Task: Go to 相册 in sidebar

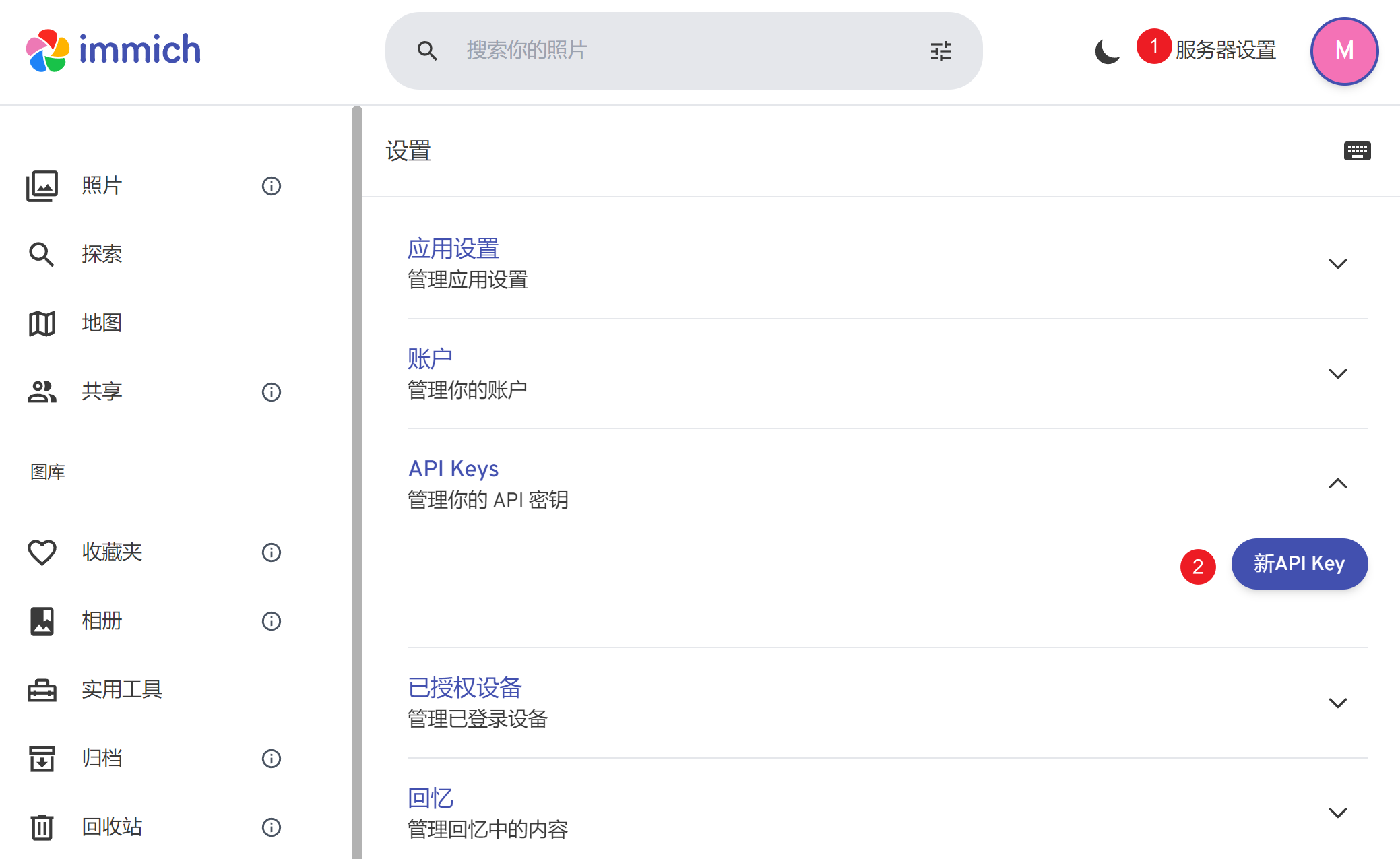Action: pos(102,621)
